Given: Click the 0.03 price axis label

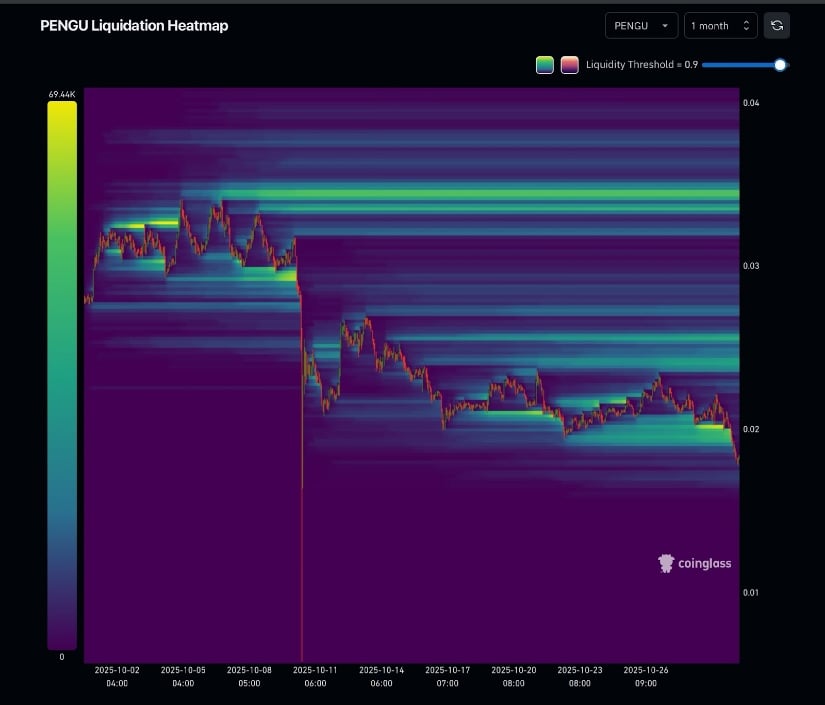Looking at the screenshot, I should coord(750,266).
